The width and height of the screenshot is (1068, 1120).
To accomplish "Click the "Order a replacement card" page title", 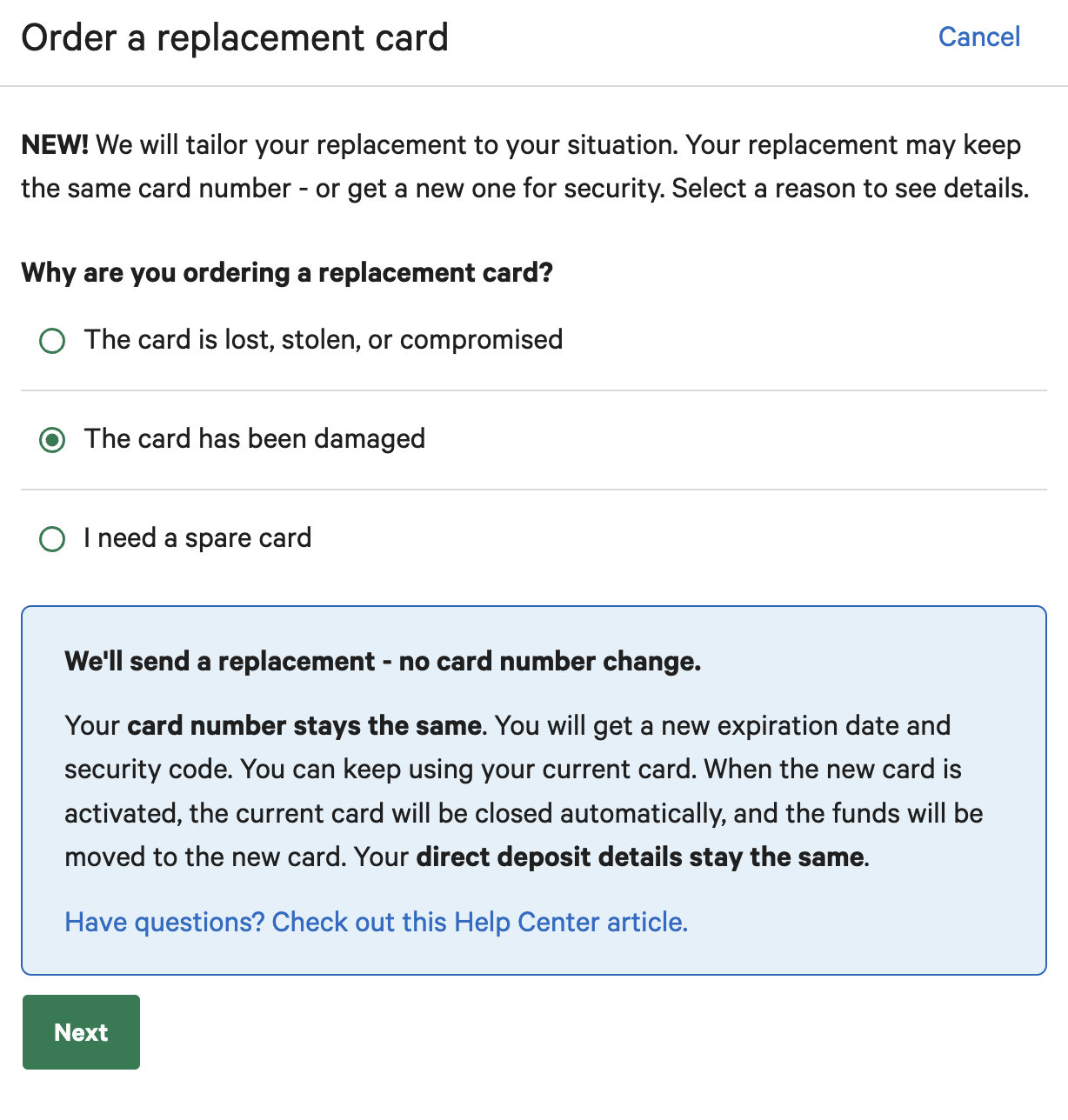I will point(235,38).
